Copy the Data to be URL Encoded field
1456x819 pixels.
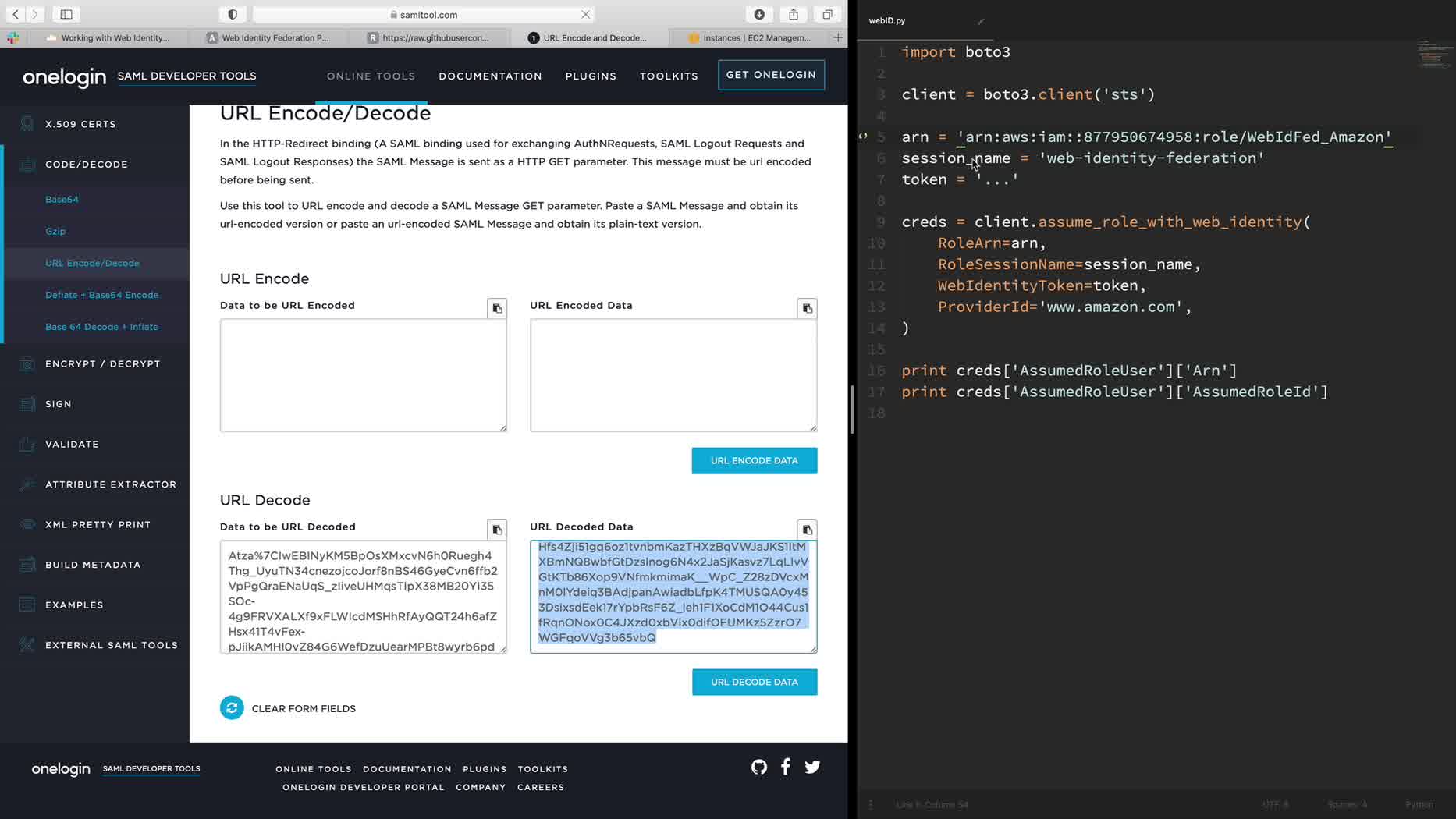497,309
